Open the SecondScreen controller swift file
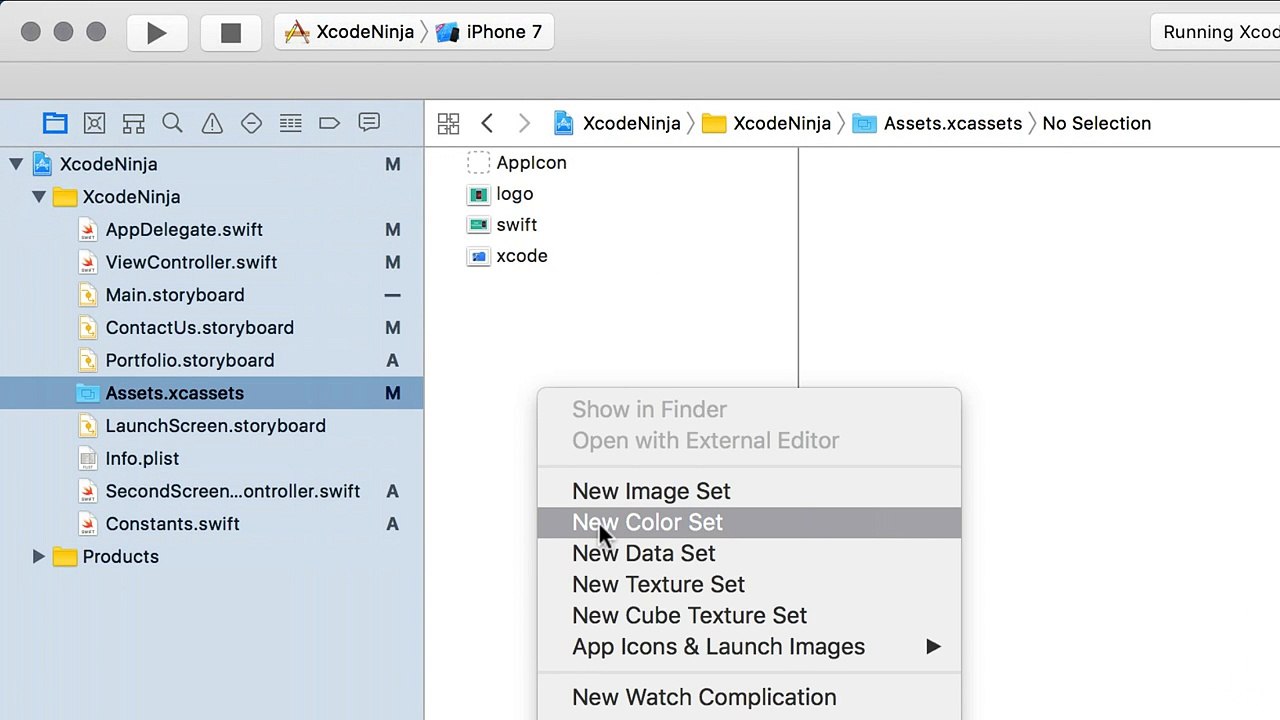The height and width of the screenshot is (720, 1280). pos(212,491)
